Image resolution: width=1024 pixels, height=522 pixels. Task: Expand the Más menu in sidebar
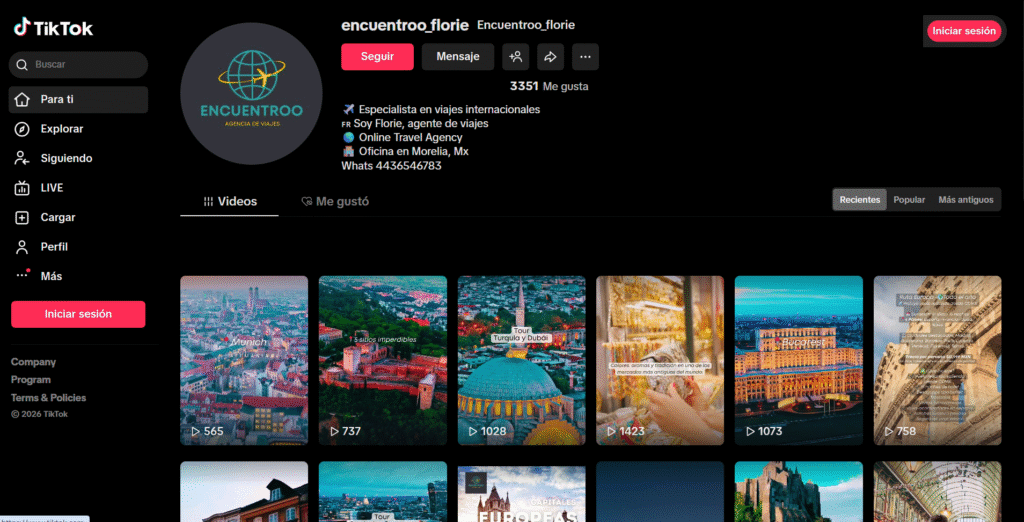(x=51, y=276)
